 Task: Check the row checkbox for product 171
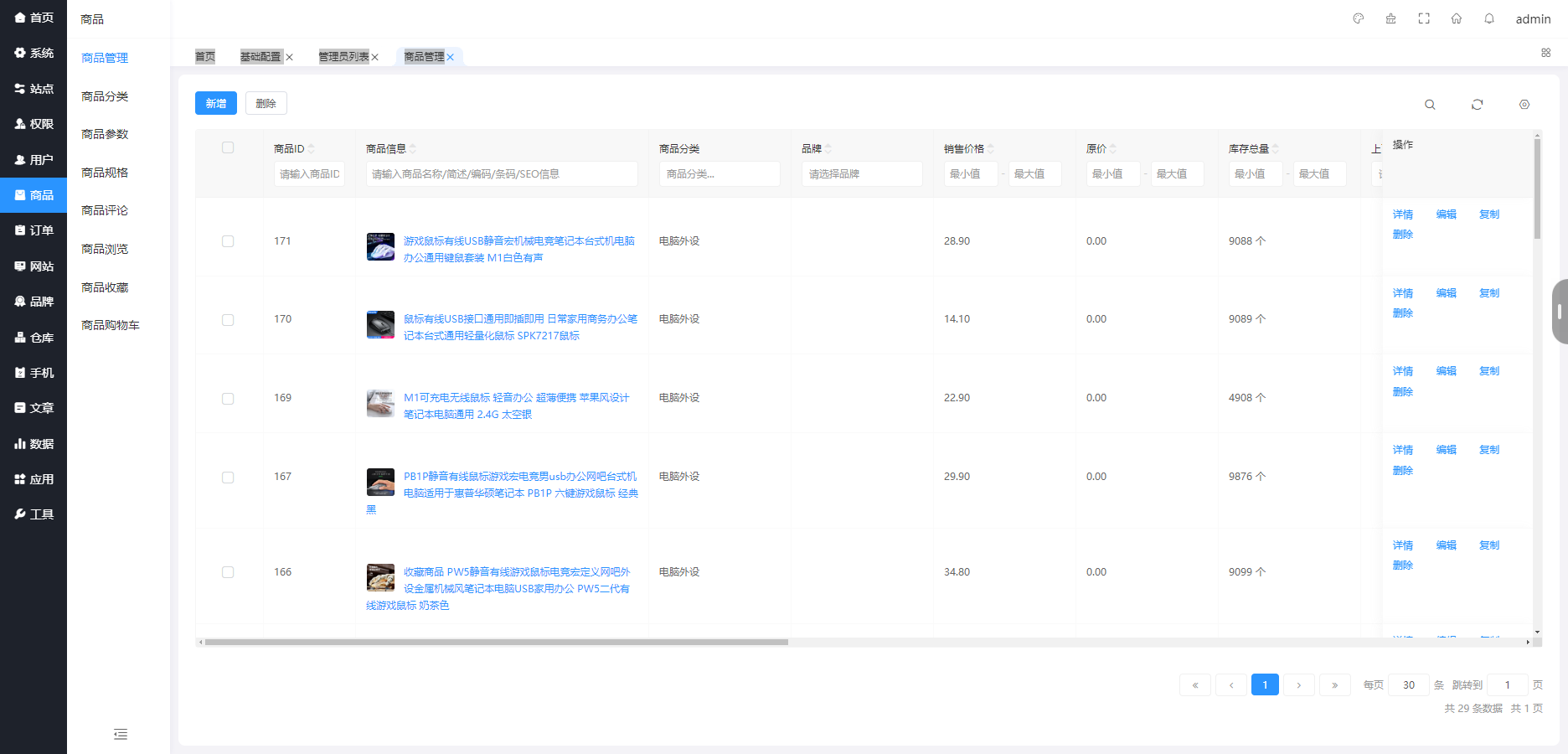tap(227, 240)
